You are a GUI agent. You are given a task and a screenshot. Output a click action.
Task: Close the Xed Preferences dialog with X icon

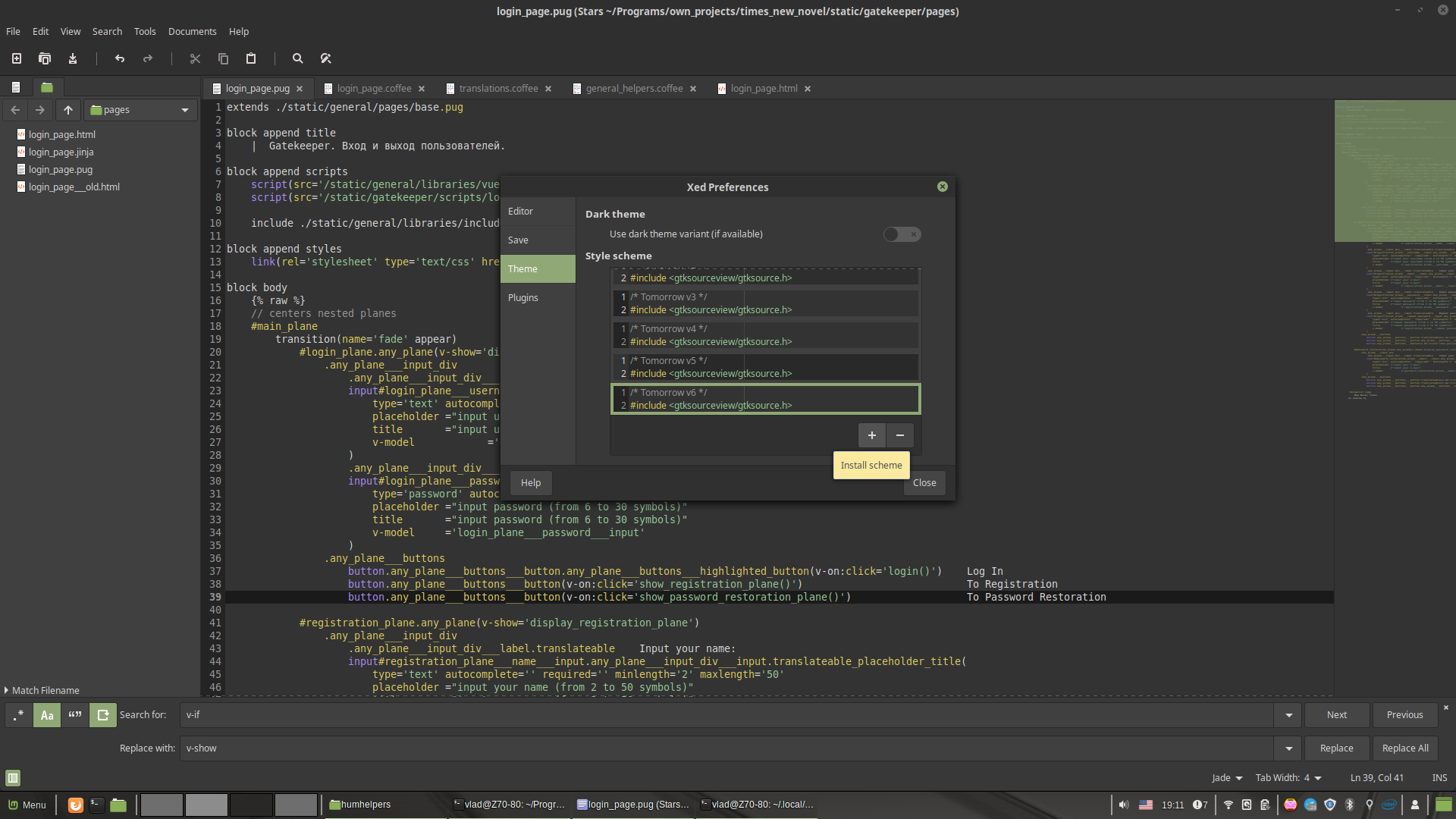[943, 187]
